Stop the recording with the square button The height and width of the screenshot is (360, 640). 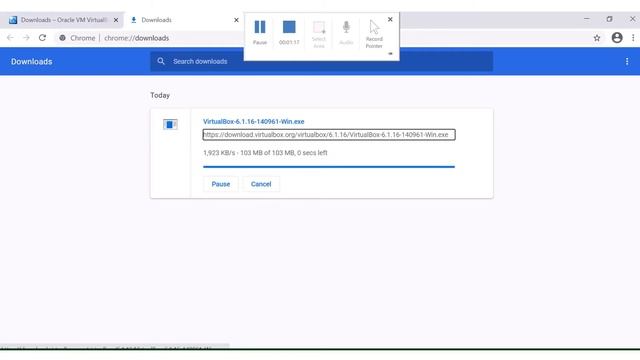pos(289,32)
